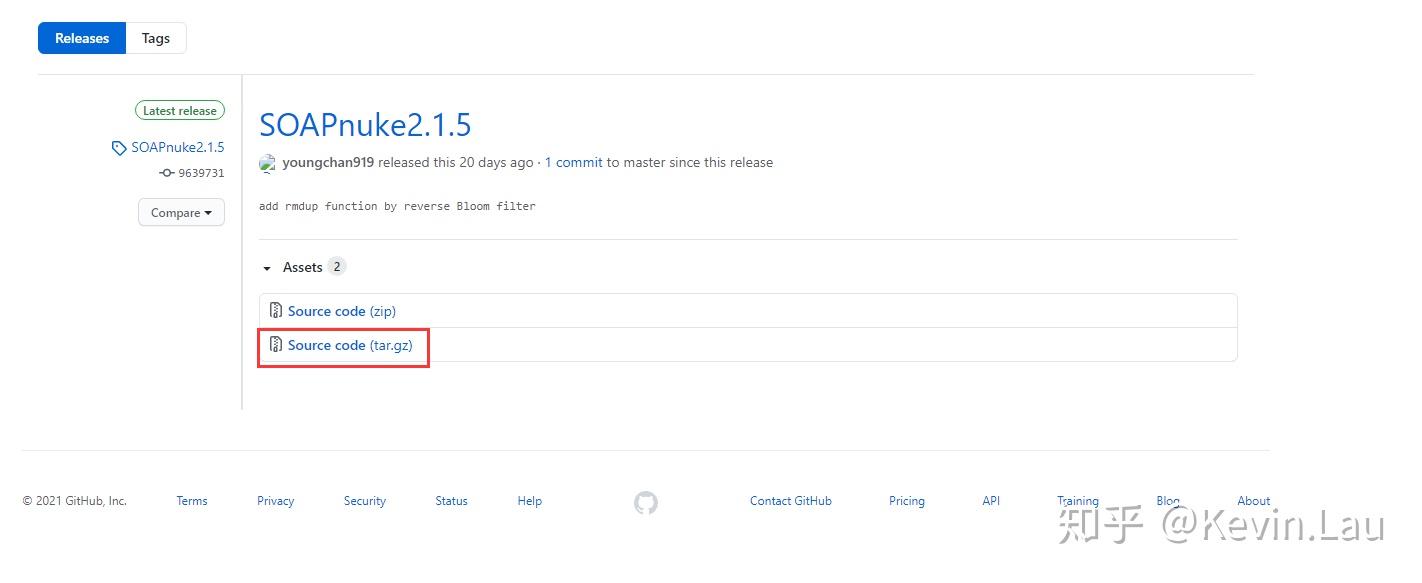Screen dimensions: 1422x583
Task: Select the Releases tab
Action: point(82,38)
